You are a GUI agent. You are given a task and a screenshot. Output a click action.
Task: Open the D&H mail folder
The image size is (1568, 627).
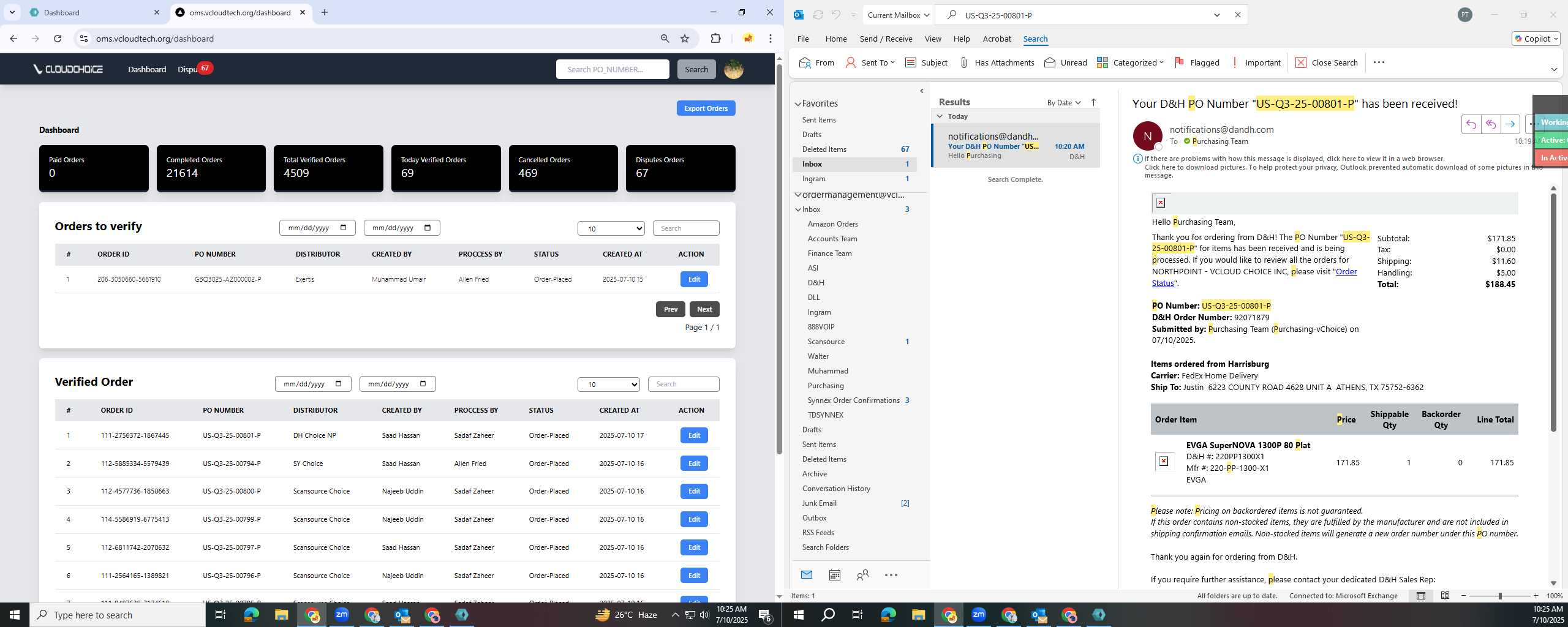[x=816, y=282]
